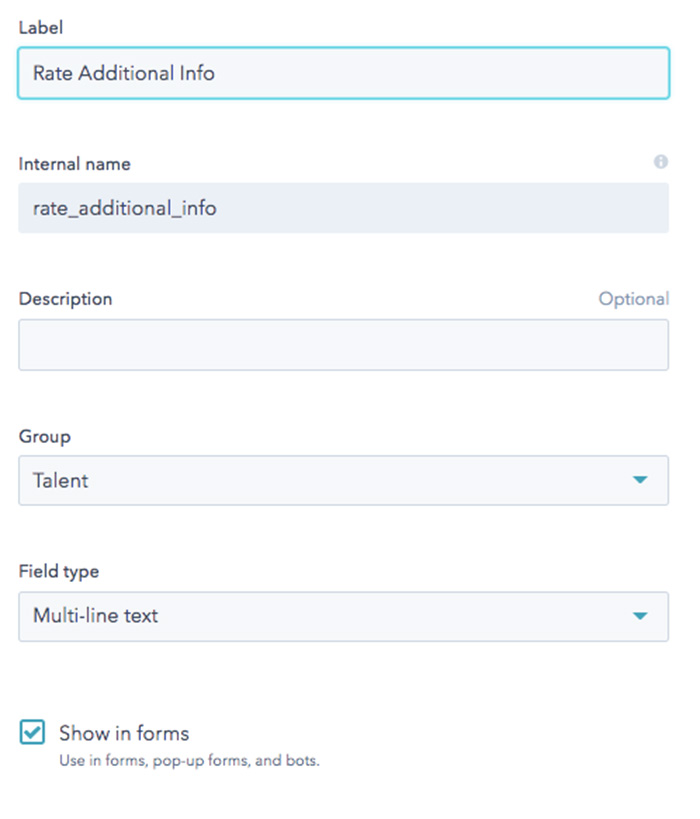Focus the Label input field

pyautogui.click(x=344, y=73)
